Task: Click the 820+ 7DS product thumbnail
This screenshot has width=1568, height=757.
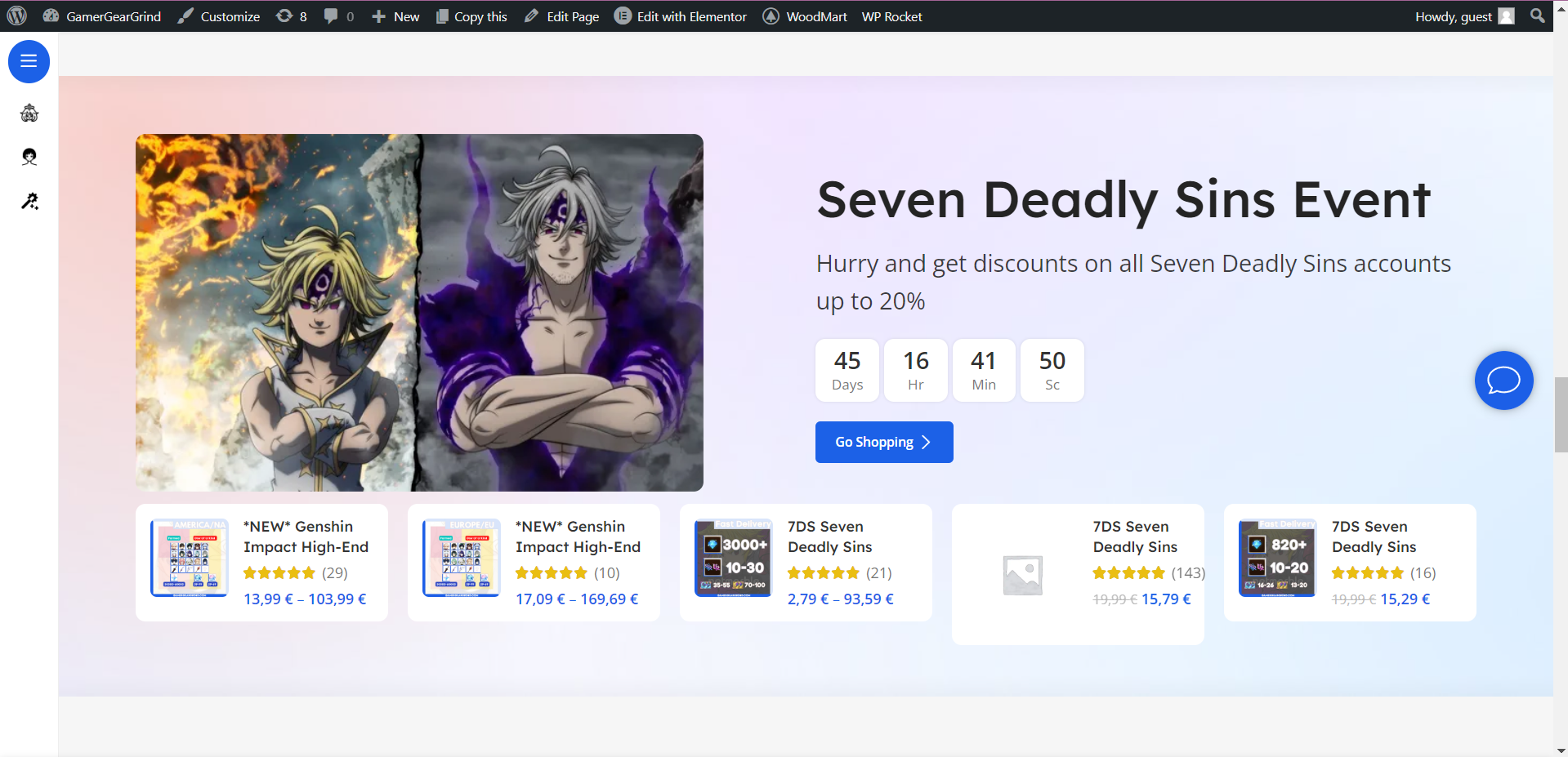Action: pyautogui.click(x=1278, y=558)
